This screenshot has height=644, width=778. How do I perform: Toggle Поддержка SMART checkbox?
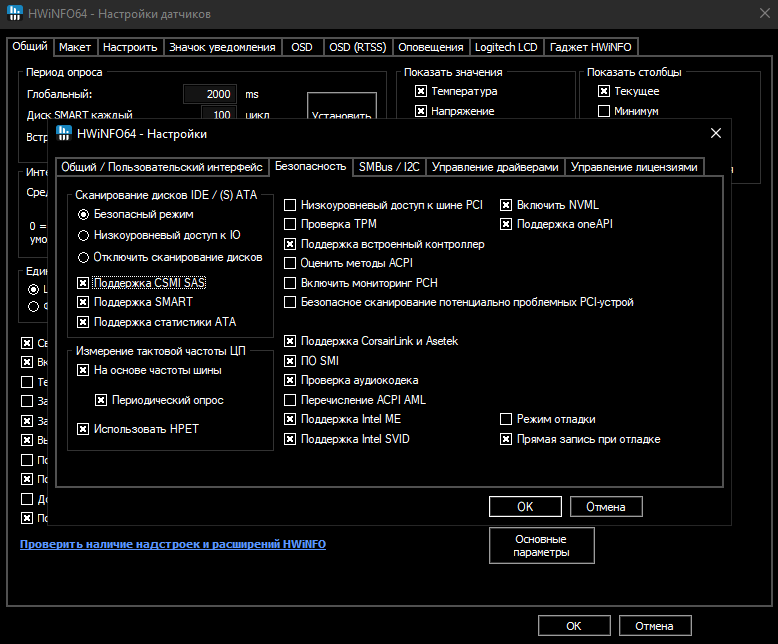pyautogui.click(x=83, y=302)
